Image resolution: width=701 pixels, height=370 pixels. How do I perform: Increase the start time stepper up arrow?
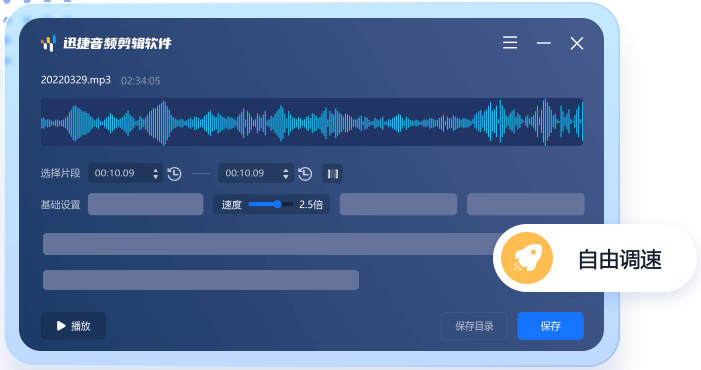(x=155, y=170)
